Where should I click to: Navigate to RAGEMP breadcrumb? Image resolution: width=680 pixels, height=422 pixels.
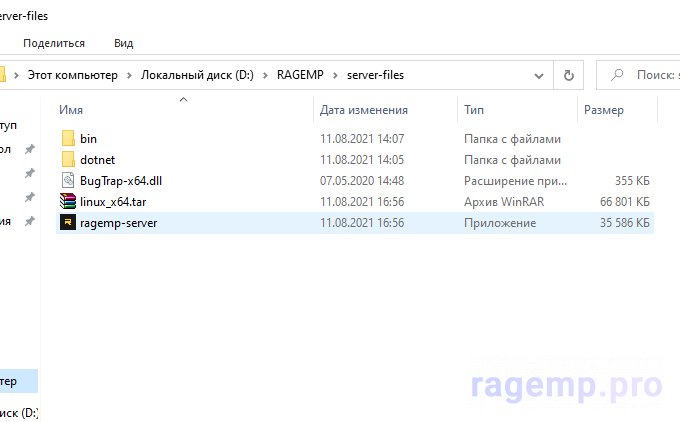coord(300,75)
